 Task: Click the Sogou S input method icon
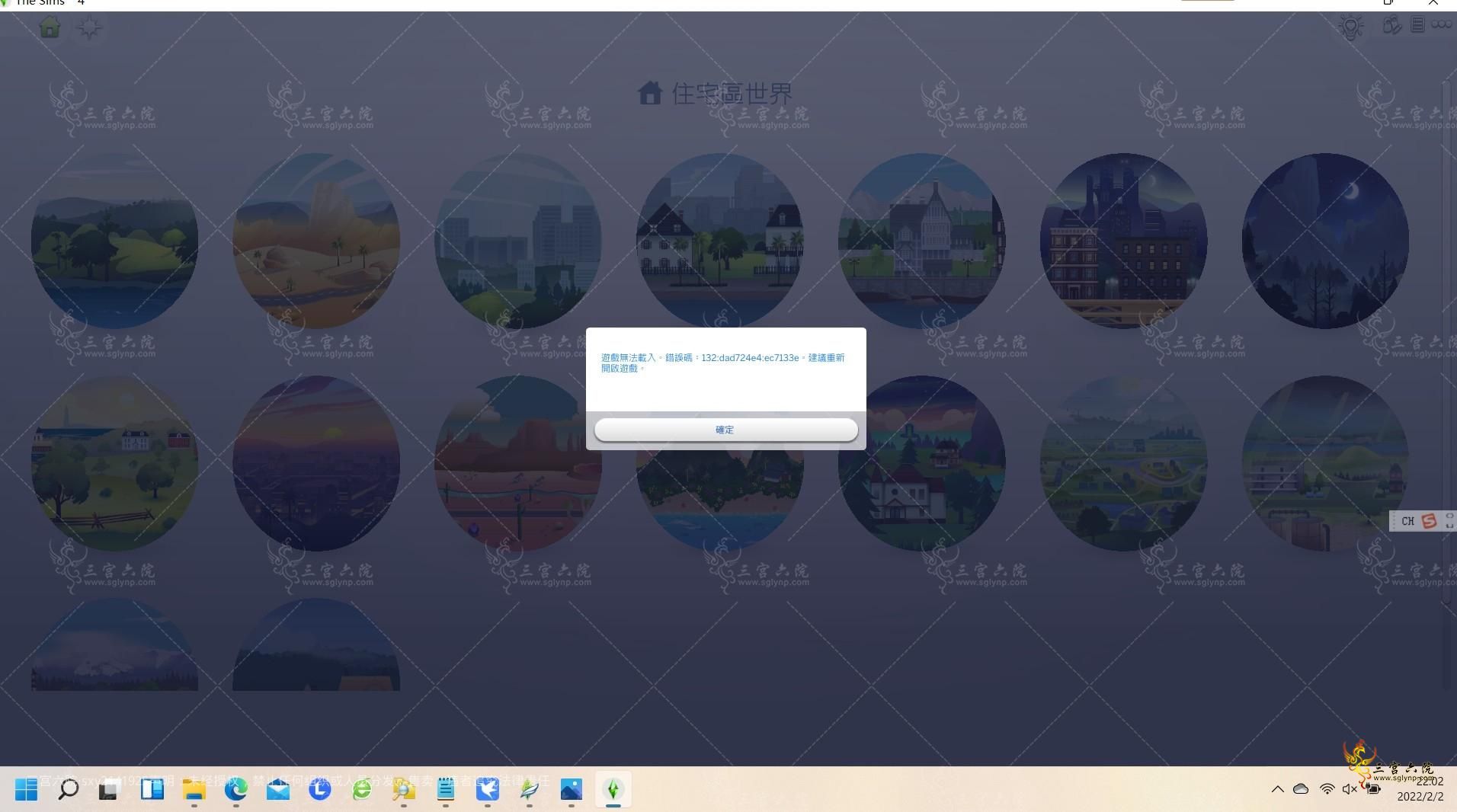click(1429, 521)
